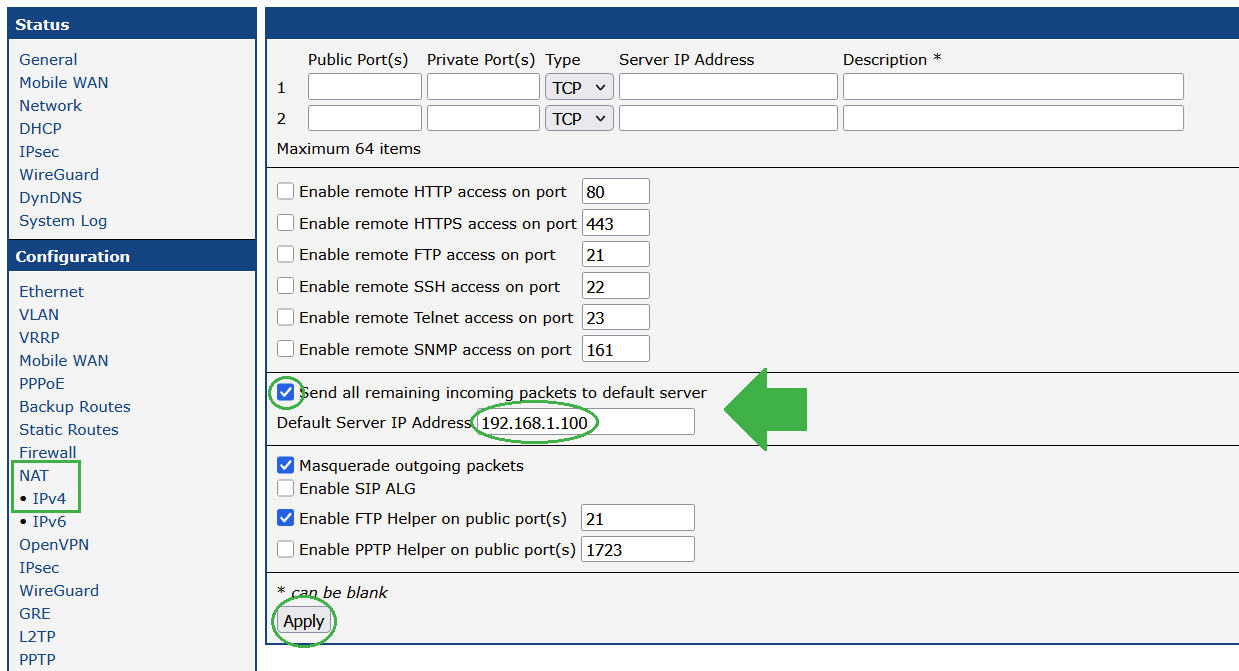Enable remote HTTP access checkbox
This screenshot has width=1239, height=671.
[286, 191]
